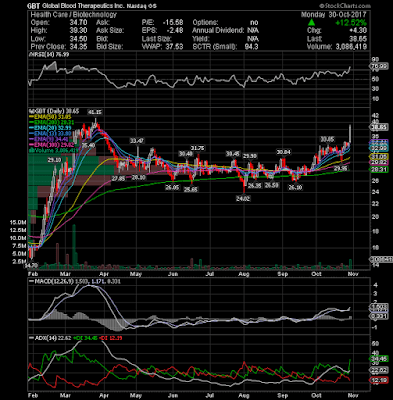Click the magenta EMA(300) legend entry
393x400 pixels.
(51, 145)
